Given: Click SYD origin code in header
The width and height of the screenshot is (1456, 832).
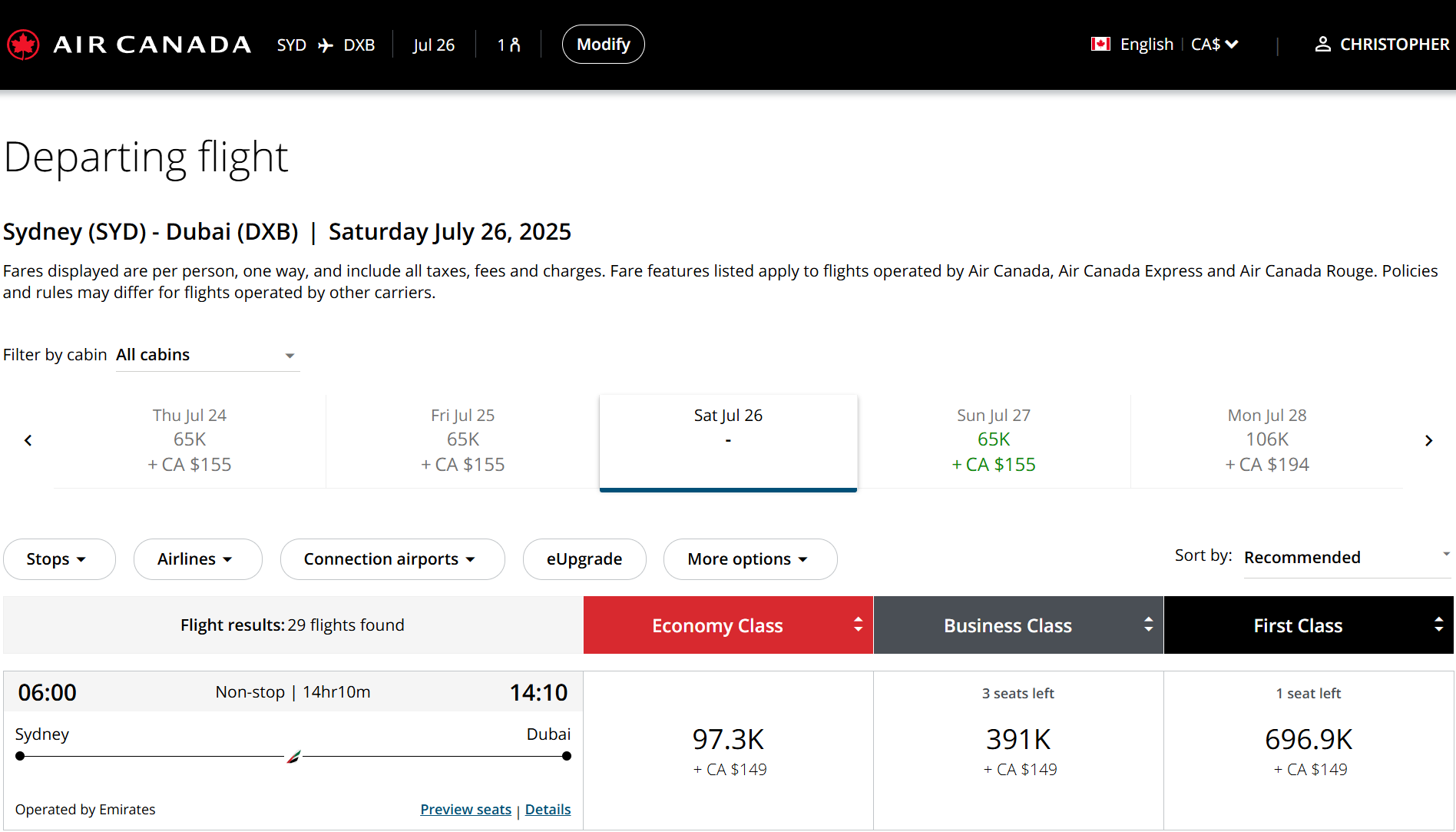Looking at the screenshot, I should point(292,45).
